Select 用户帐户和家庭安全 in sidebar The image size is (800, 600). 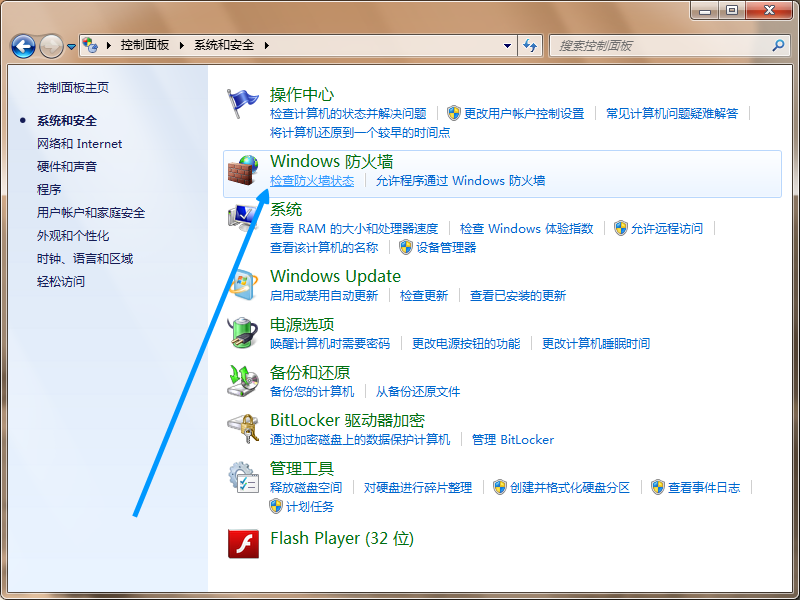pyautogui.click(x=91, y=213)
